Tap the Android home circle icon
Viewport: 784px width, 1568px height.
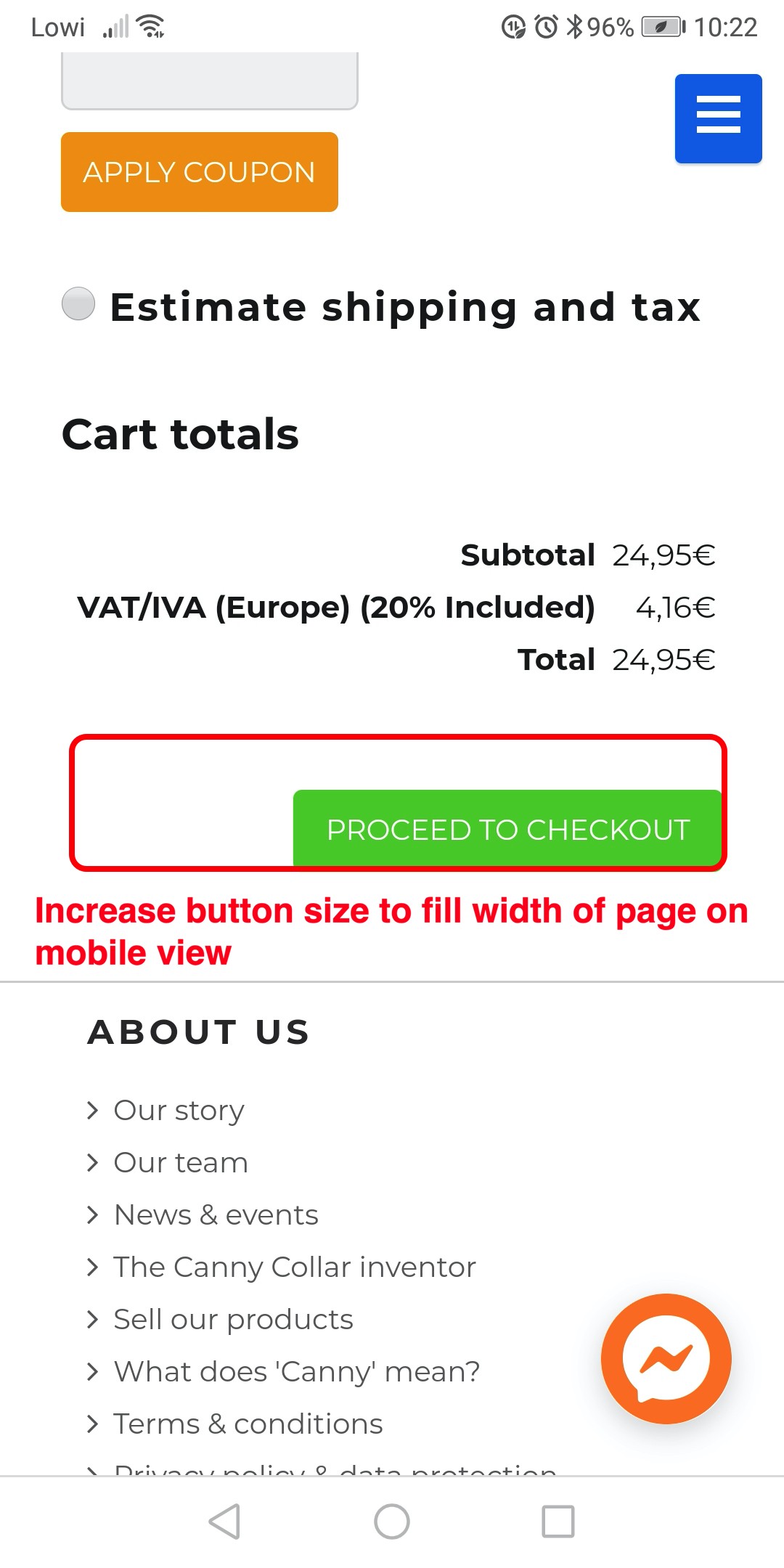point(392,1522)
